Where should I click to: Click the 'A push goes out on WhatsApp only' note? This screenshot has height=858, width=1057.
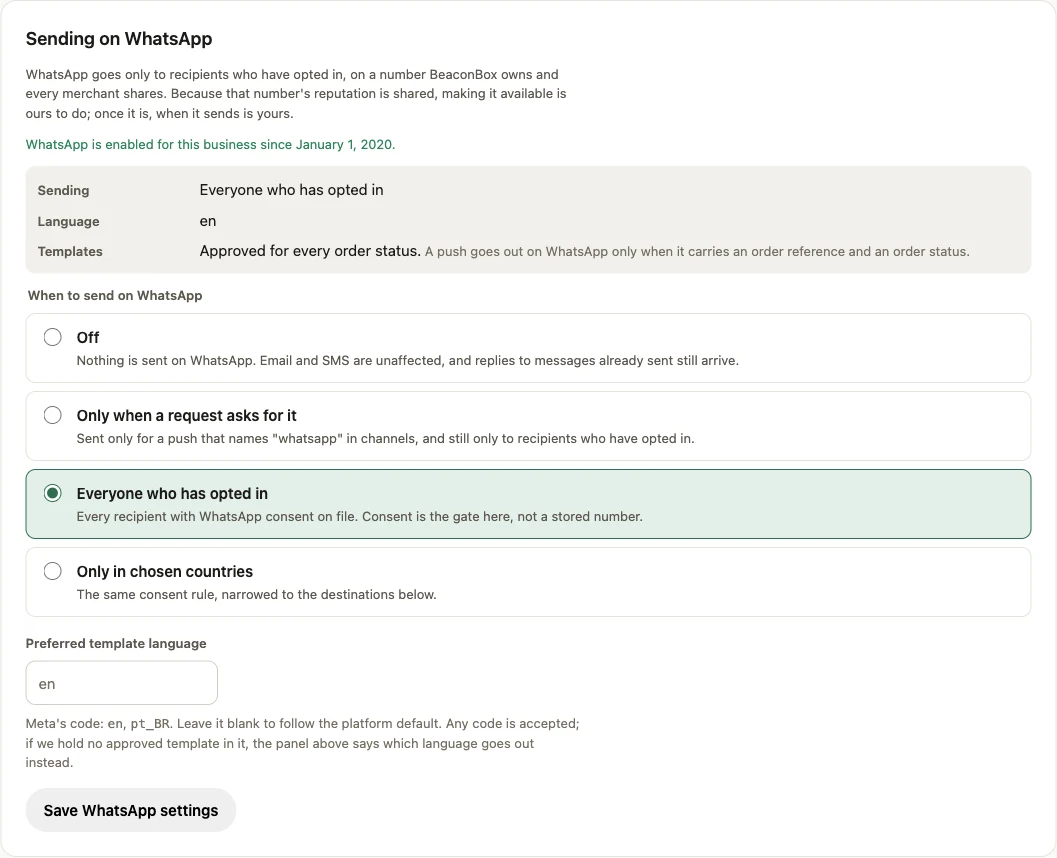coord(697,251)
